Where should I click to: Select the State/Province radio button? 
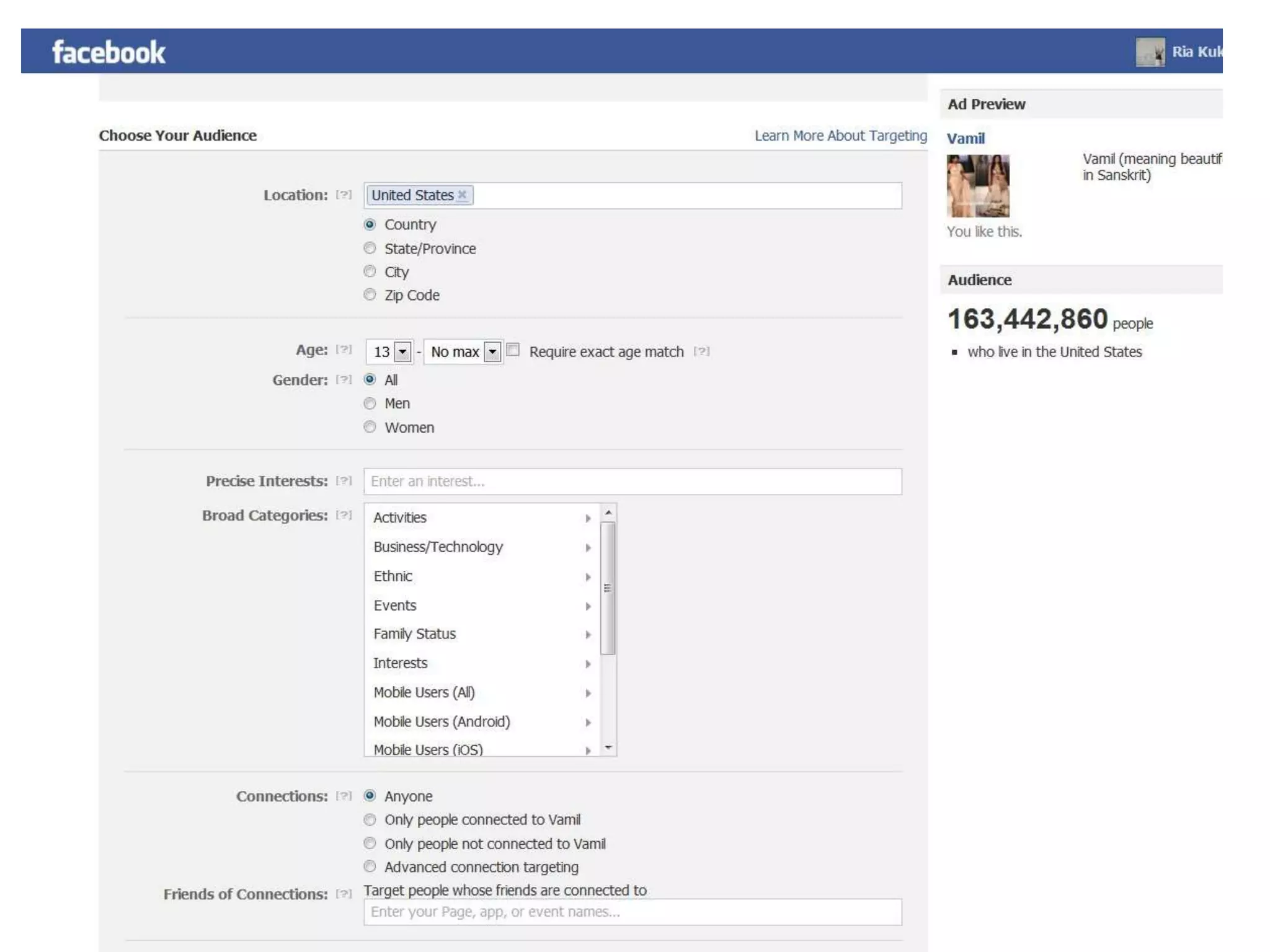coord(370,249)
